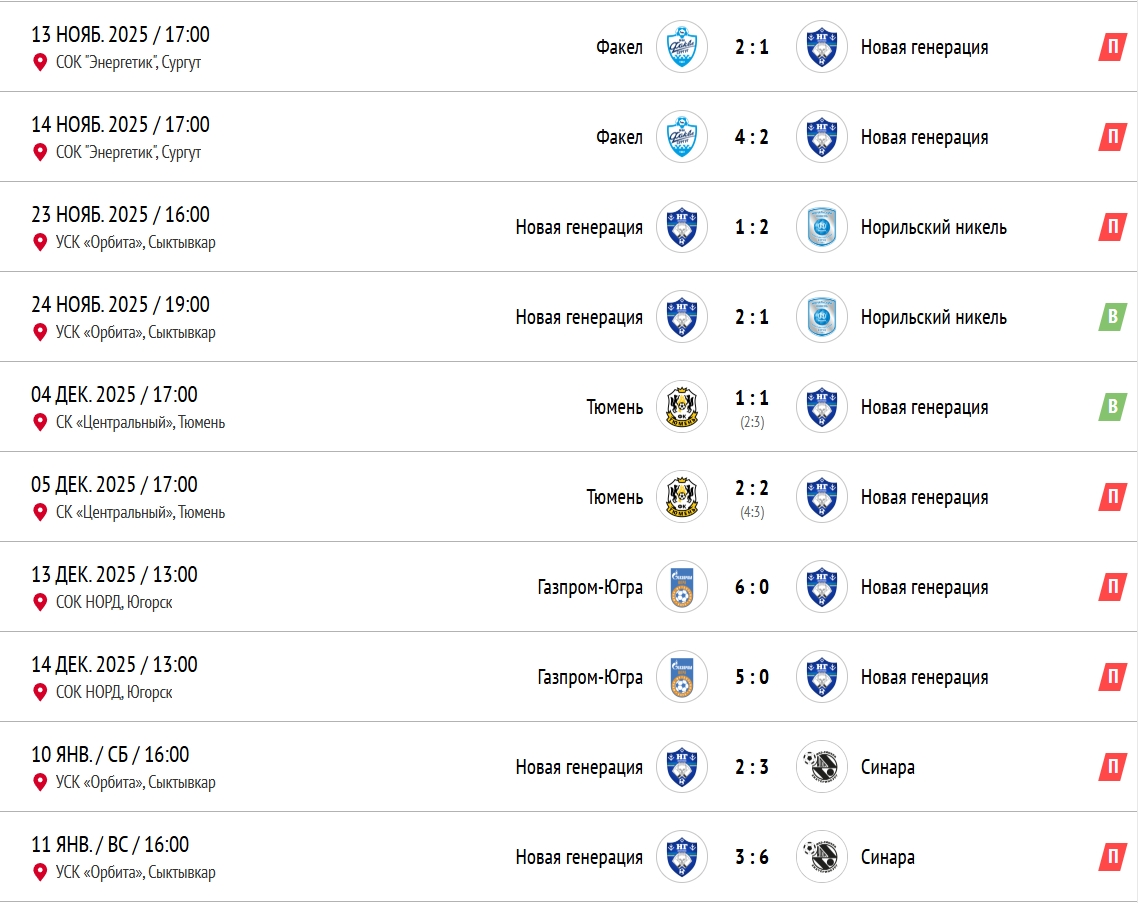Click Норильский никель name in 24 November match
1138x903 pixels.
pos(933,317)
